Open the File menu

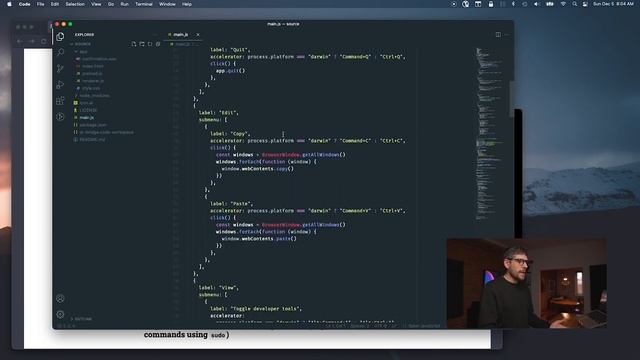point(40,4)
